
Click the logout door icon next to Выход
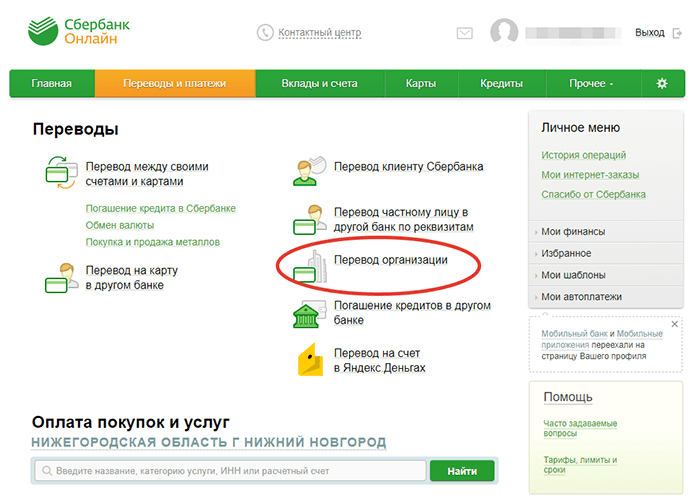point(677,33)
